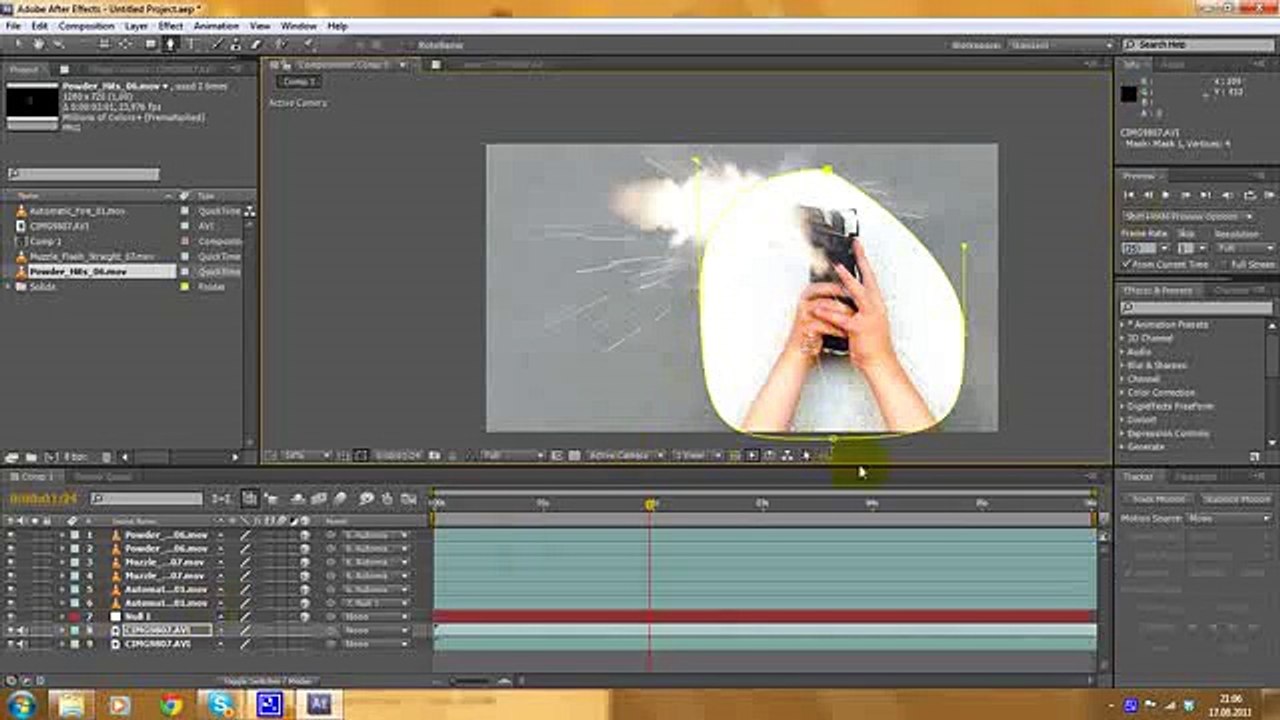Enable motion blur timeline icon
This screenshot has width=1280, height=720.
pyautogui.click(x=341, y=498)
